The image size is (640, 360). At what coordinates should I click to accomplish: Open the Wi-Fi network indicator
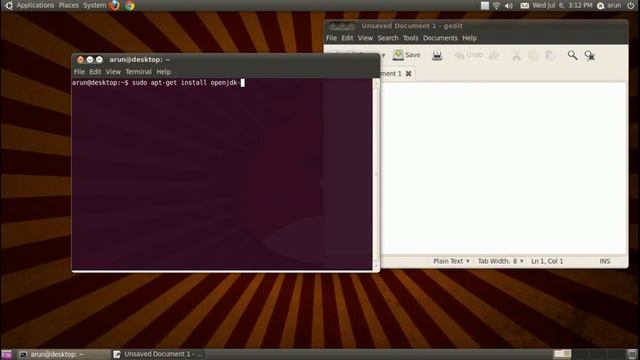(x=496, y=5)
